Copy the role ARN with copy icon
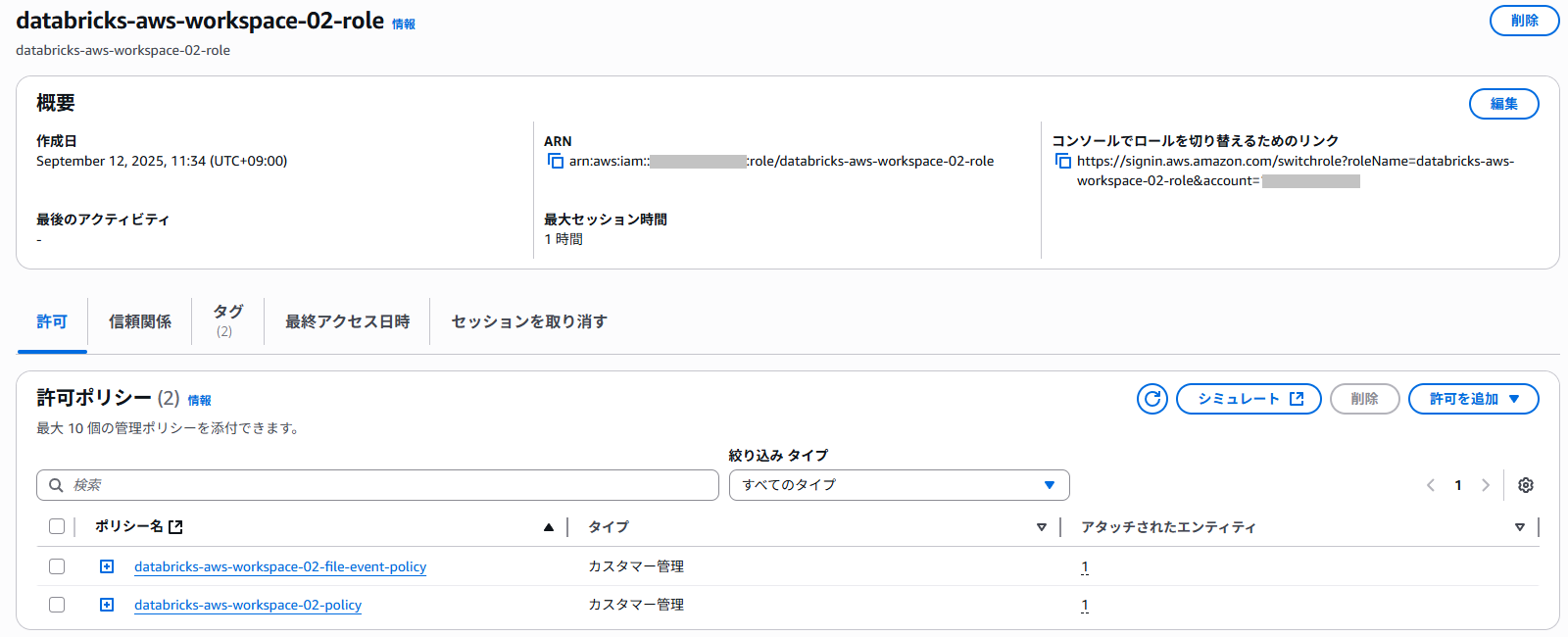 [x=556, y=162]
